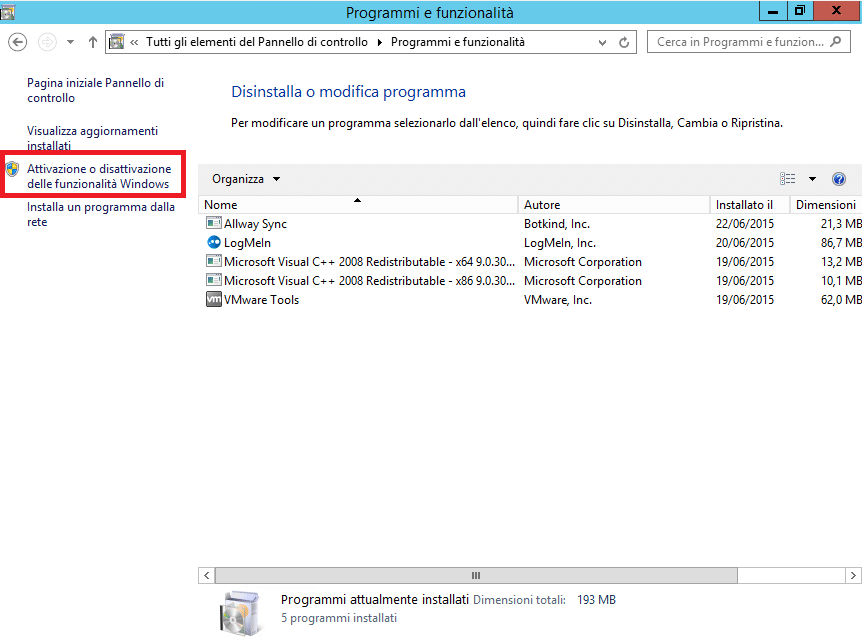Expand the address bar history chevron
Image resolution: width=862 pixels, height=642 pixels.
pyautogui.click(x=603, y=42)
